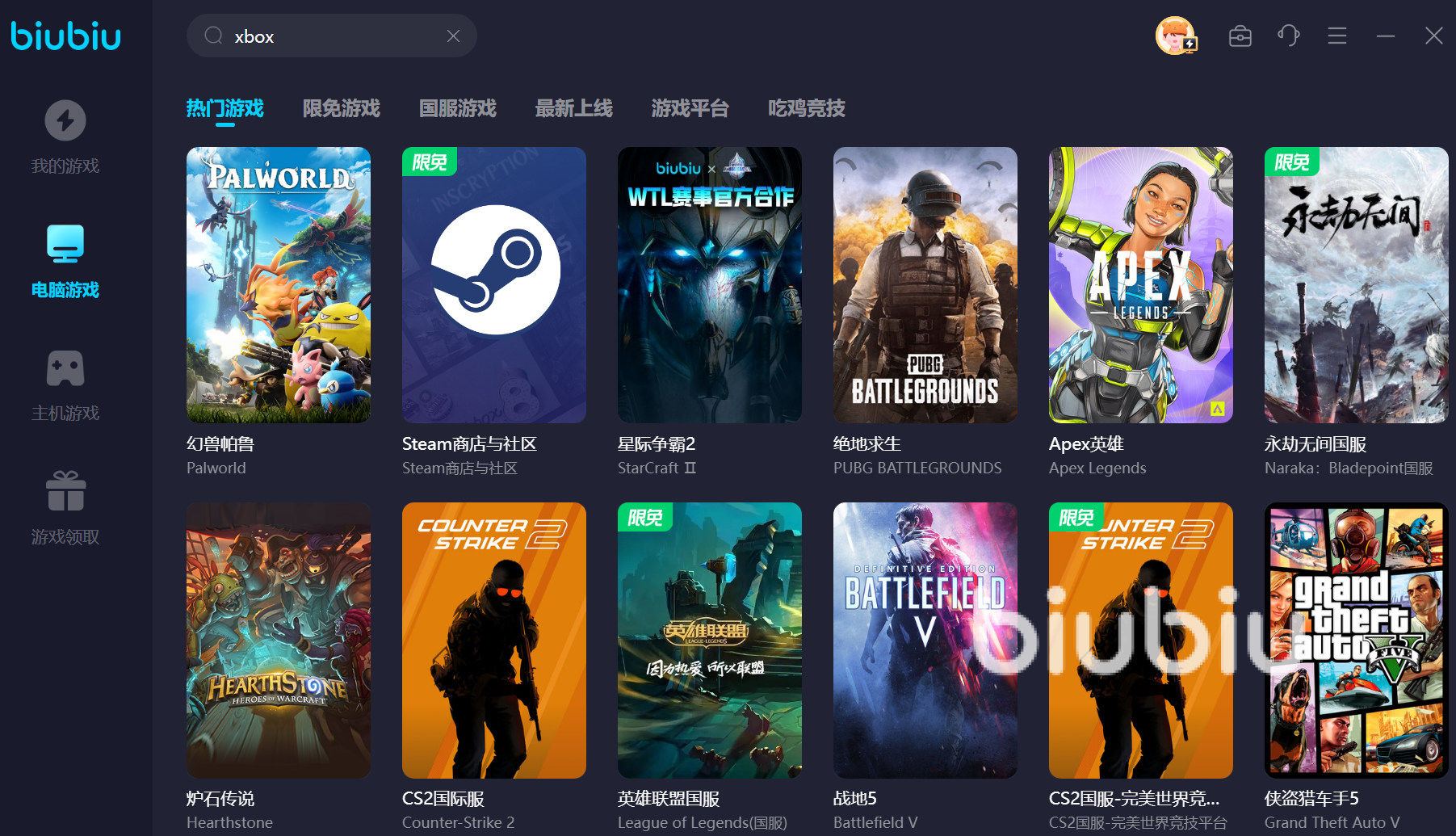Click the search magnifier icon
1456x836 pixels.
click(x=213, y=36)
